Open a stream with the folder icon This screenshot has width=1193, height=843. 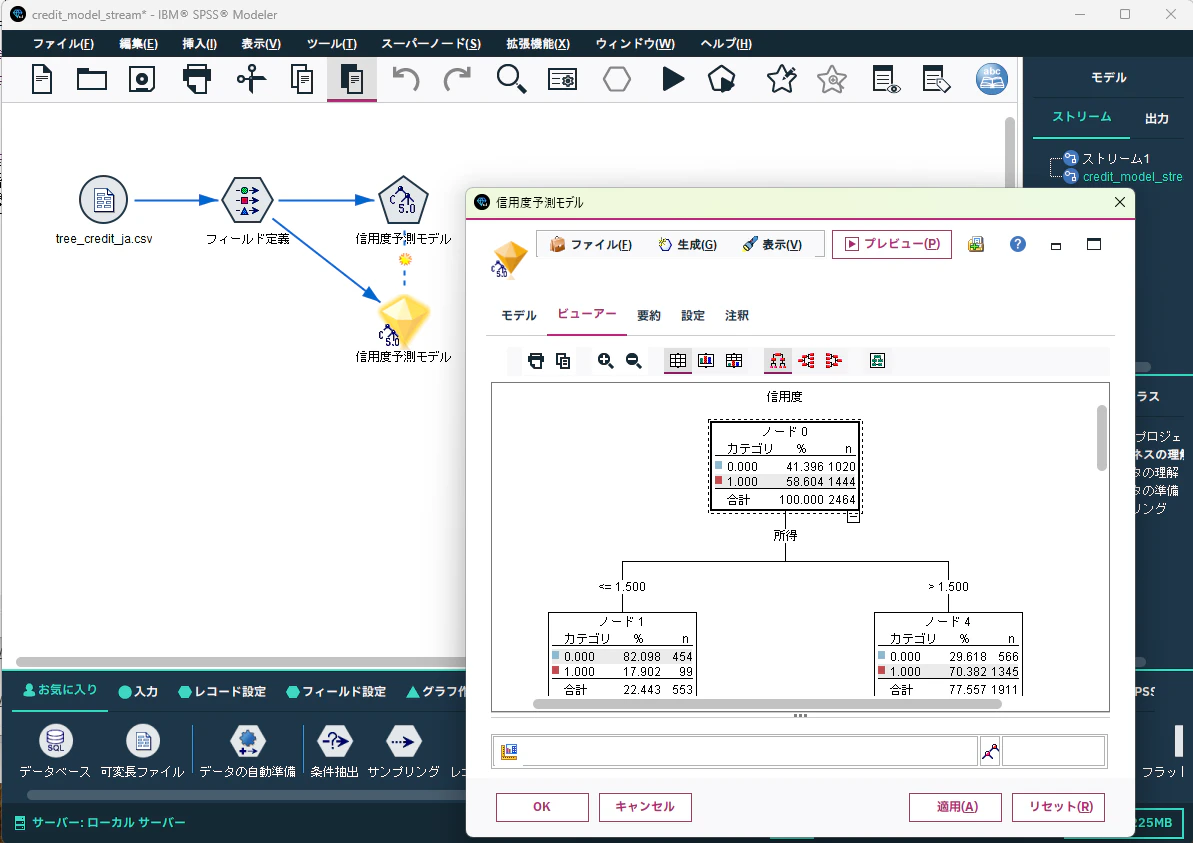tap(92, 79)
